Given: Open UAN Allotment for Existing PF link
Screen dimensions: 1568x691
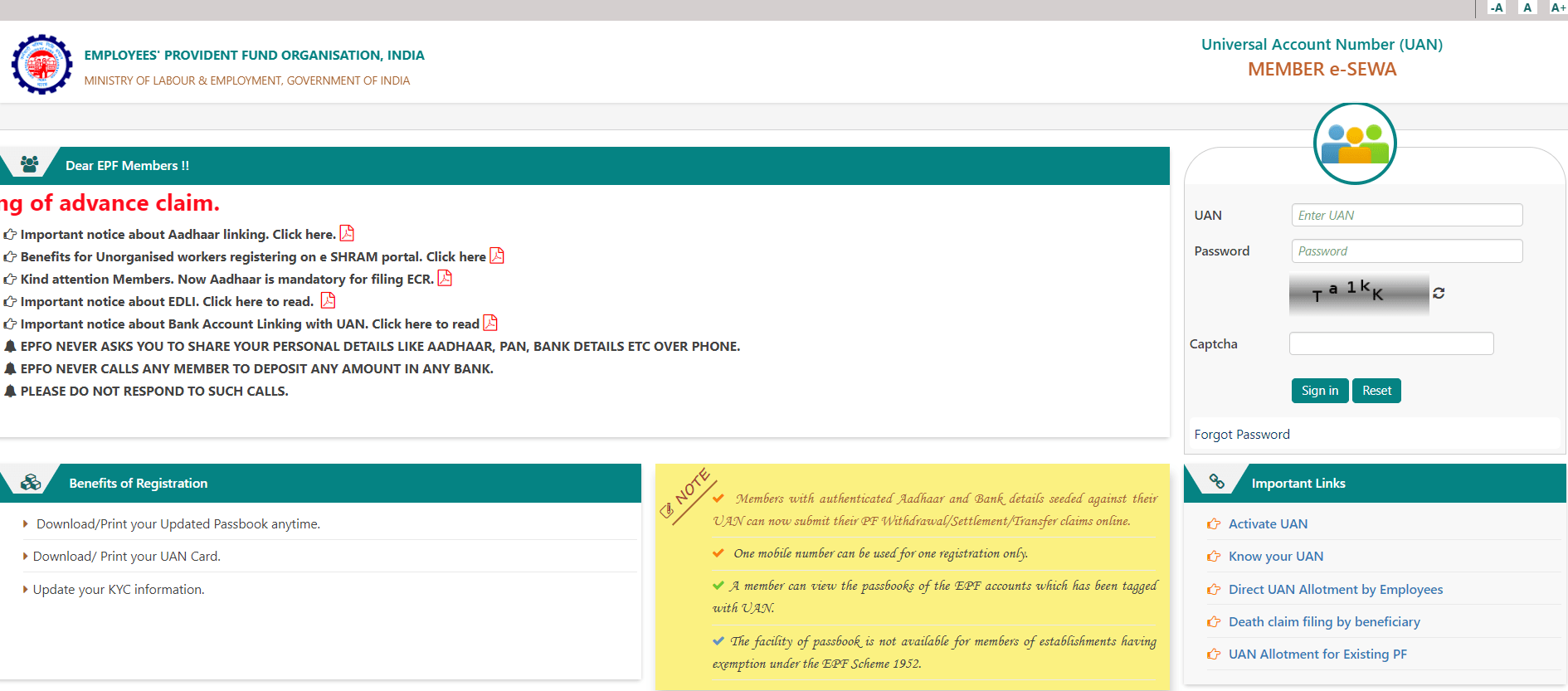Looking at the screenshot, I should coord(1317,655).
